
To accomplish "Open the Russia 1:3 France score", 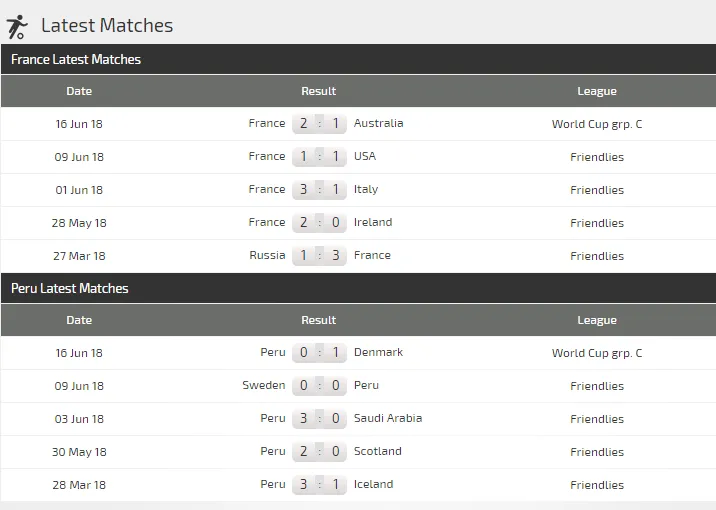I will [319, 255].
